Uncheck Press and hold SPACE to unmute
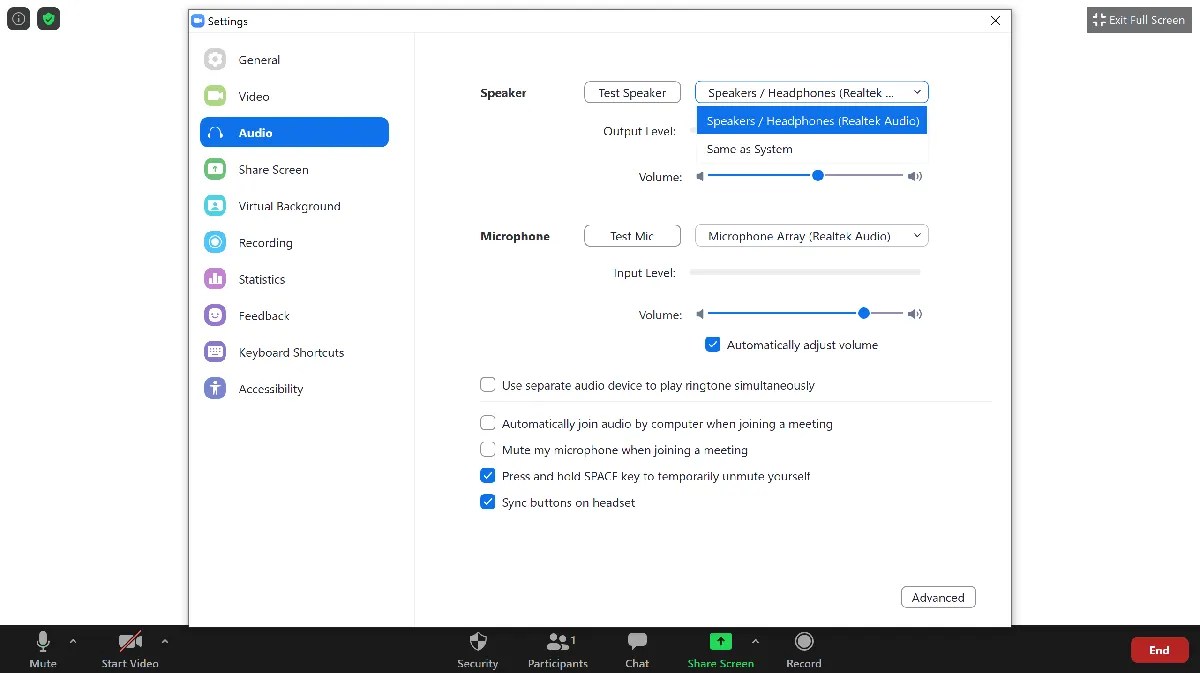The width and height of the screenshot is (1200, 673). pos(488,476)
